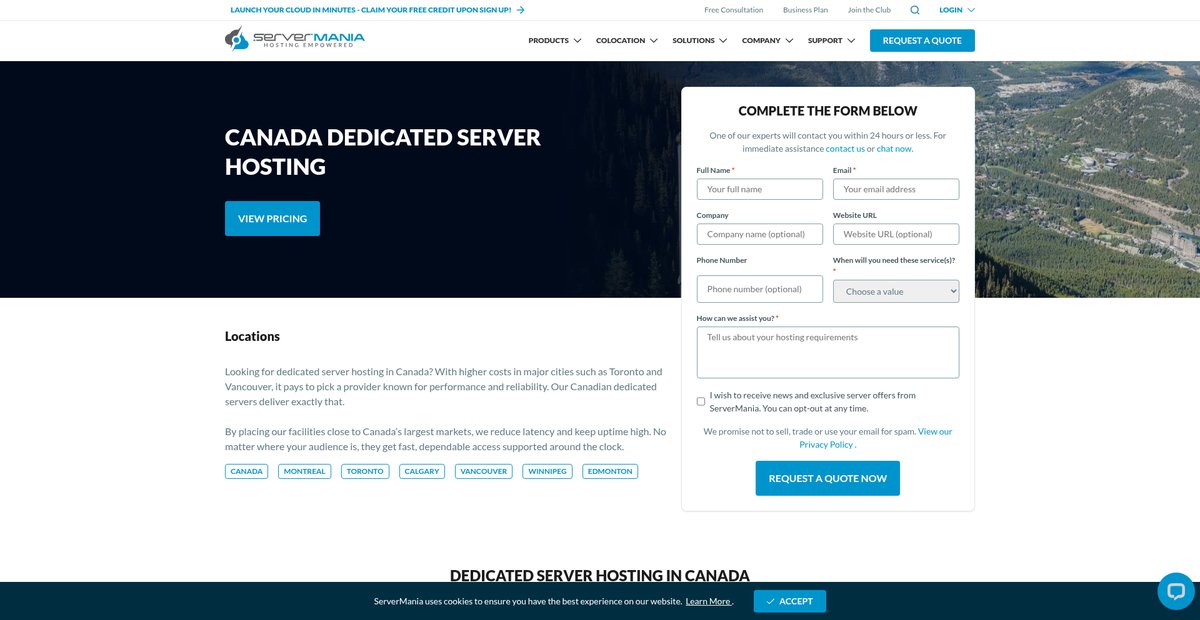Viewport: 1200px width, 620px height.
Task: Open the Business Plan link
Action: pyautogui.click(x=806, y=10)
